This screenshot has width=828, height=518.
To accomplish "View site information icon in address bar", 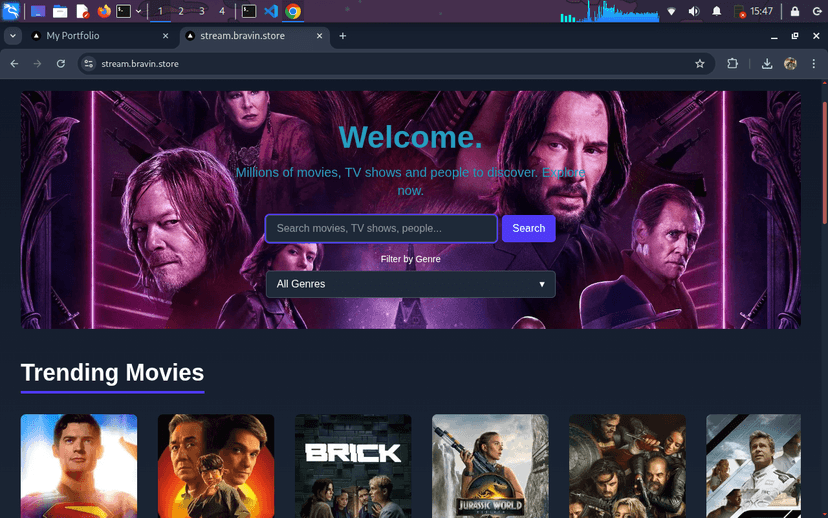I will (89, 64).
